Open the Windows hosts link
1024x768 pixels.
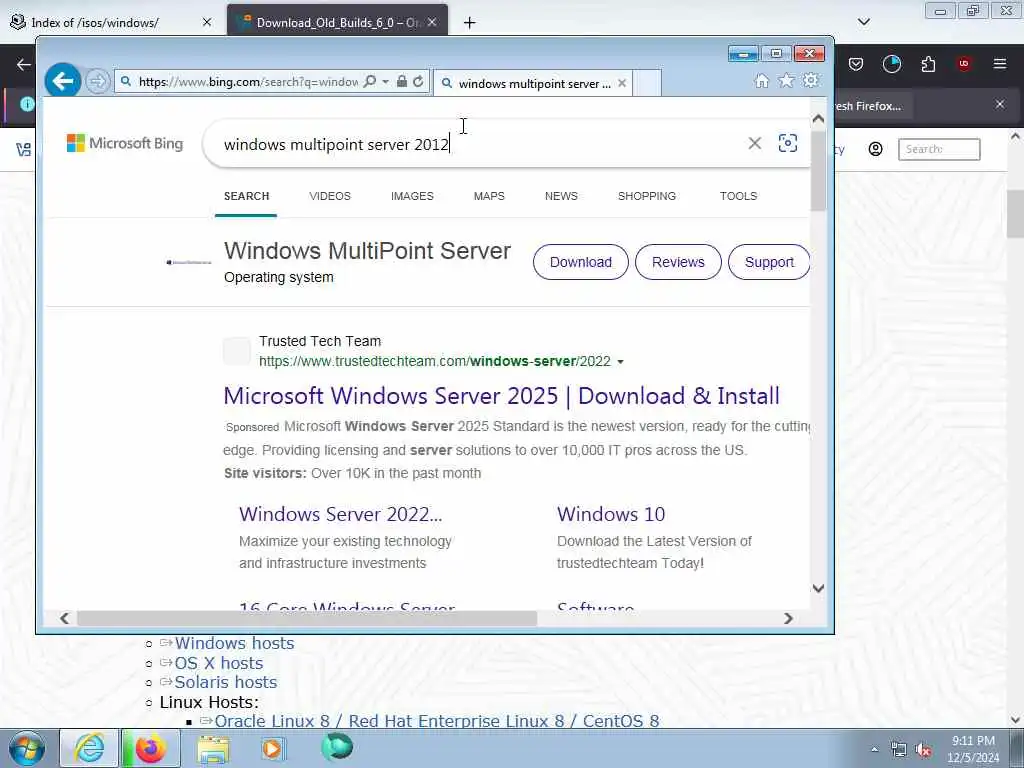coord(234,643)
